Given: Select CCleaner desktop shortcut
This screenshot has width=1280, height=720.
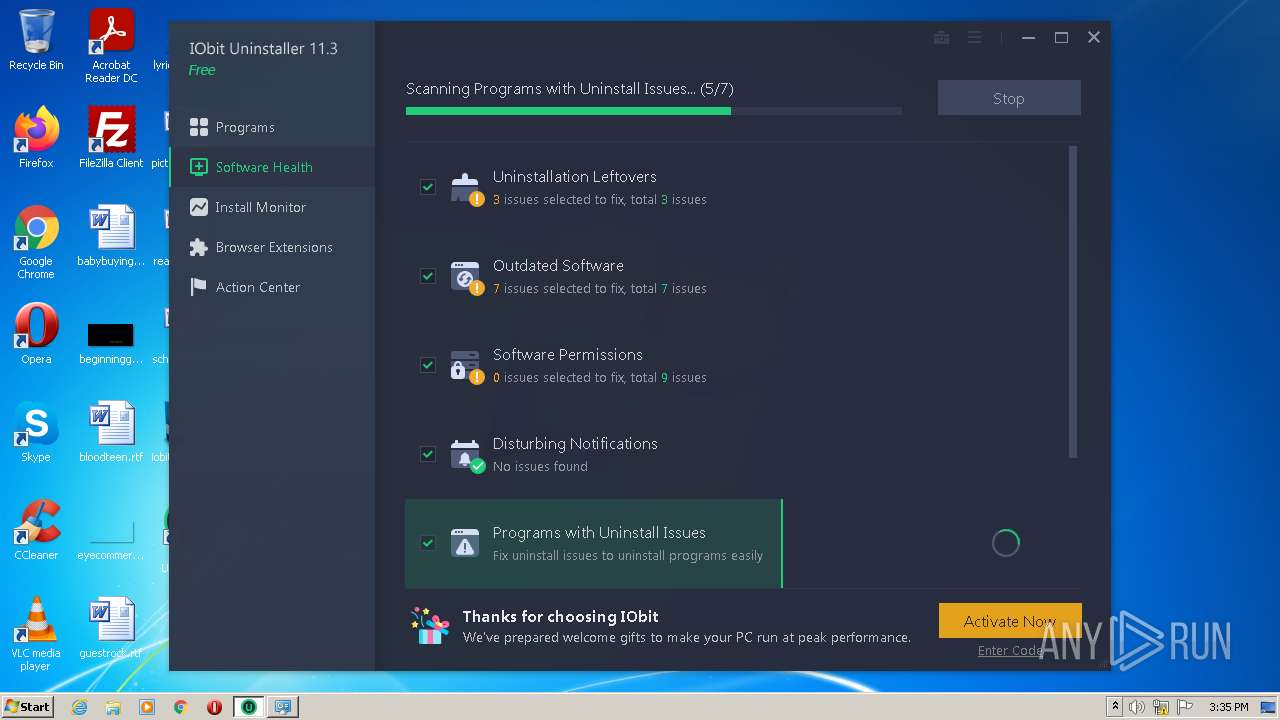Looking at the screenshot, I should 36,530.
